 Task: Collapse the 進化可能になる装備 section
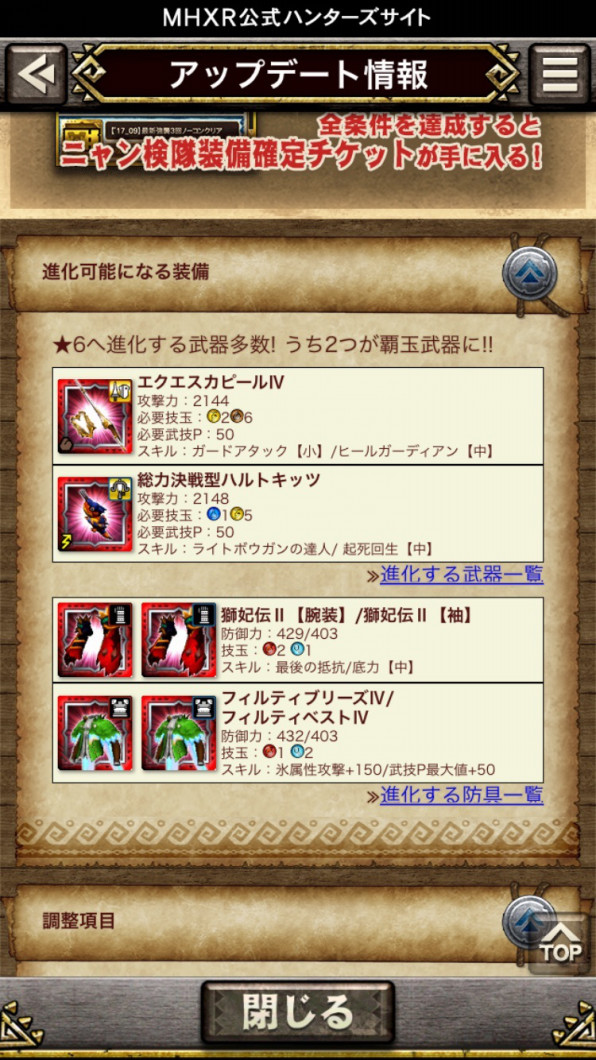coord(530,273)
